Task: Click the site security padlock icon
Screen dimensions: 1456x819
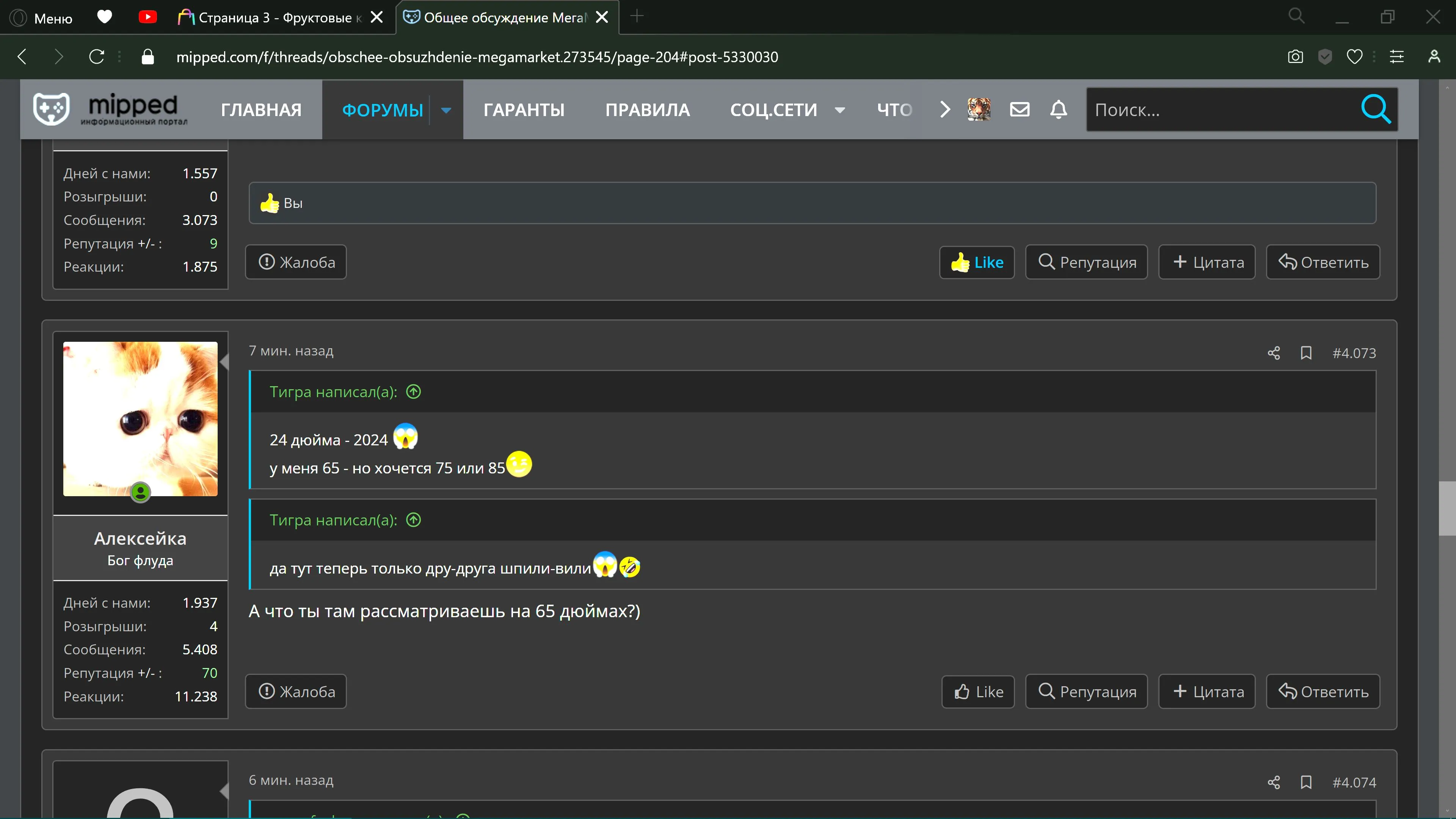Action: [147, 57]
